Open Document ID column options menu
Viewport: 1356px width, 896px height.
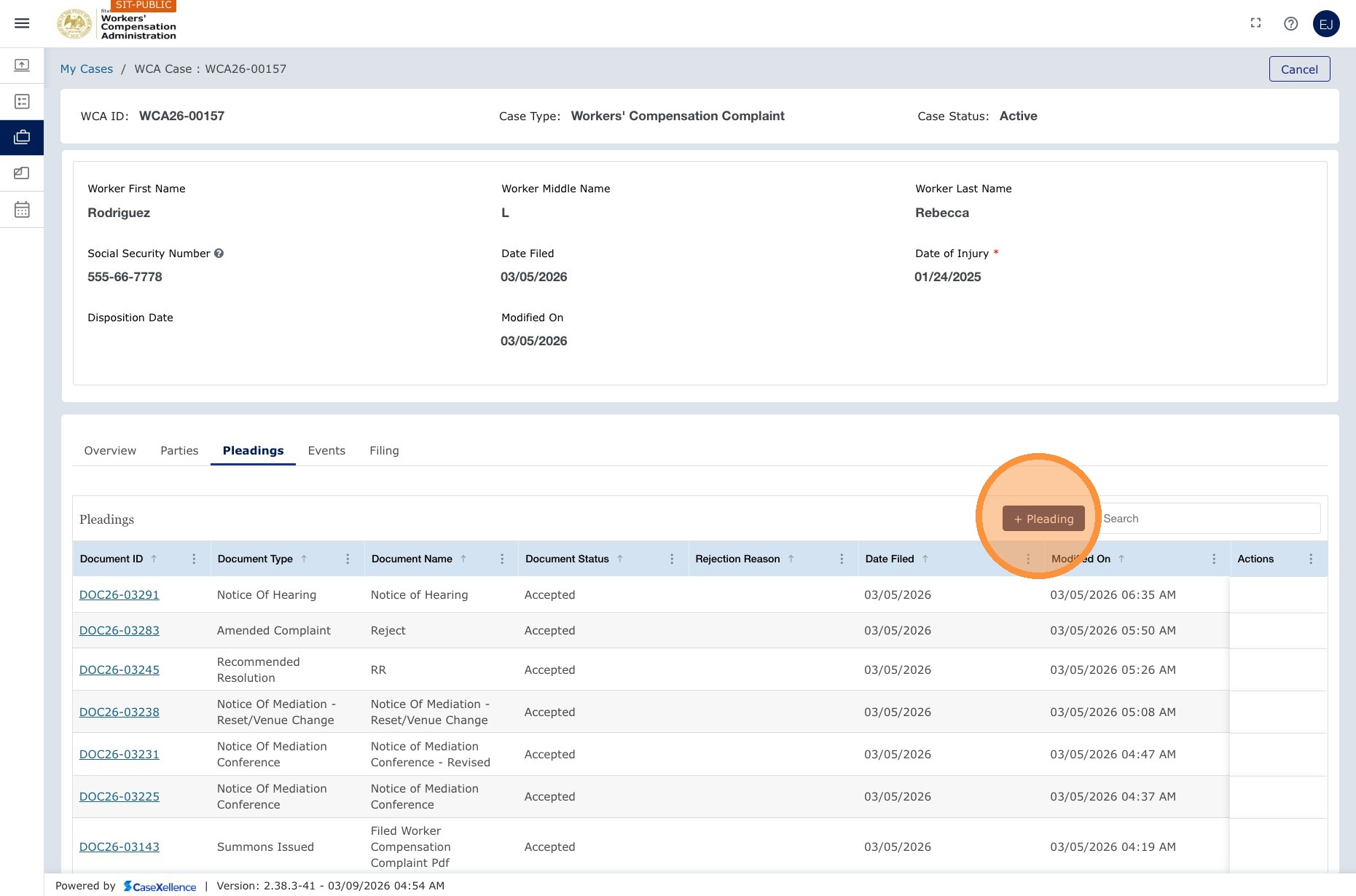click(x=194, y=559)
